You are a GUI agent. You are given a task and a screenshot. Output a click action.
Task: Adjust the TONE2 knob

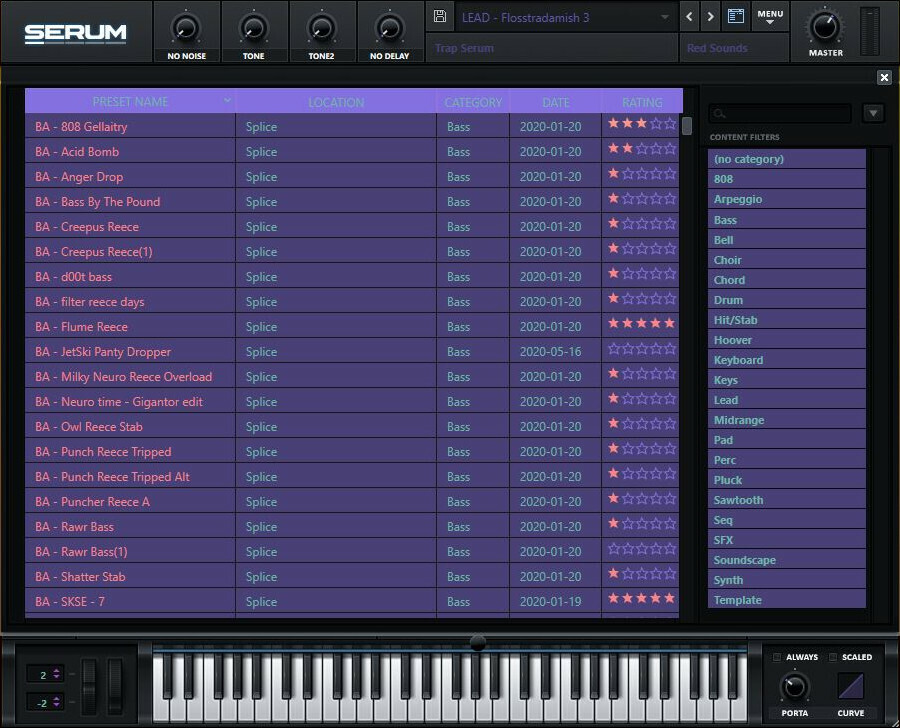[x=321, y=28]
